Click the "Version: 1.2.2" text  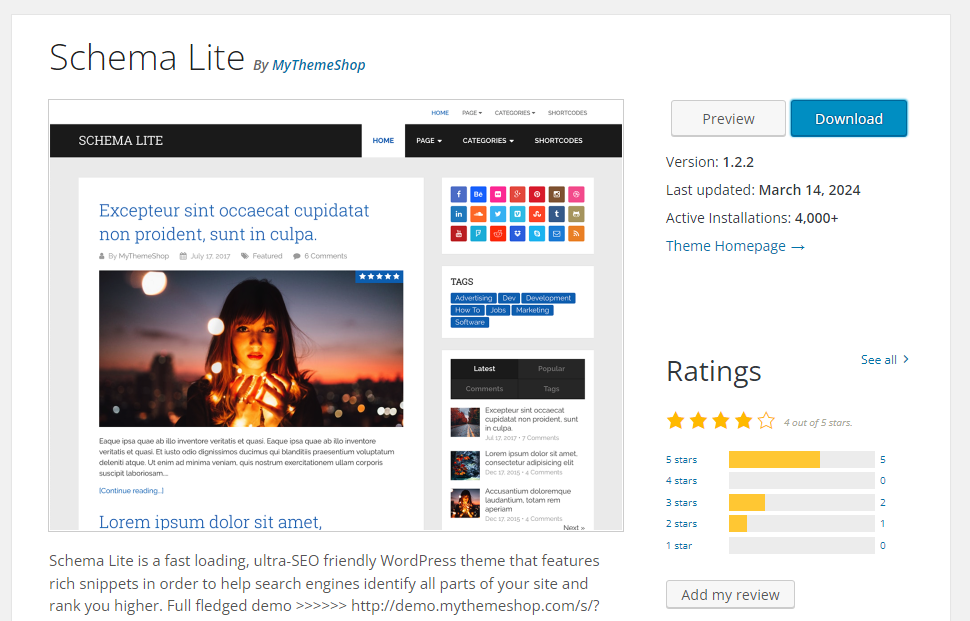[x=710, y=162]
